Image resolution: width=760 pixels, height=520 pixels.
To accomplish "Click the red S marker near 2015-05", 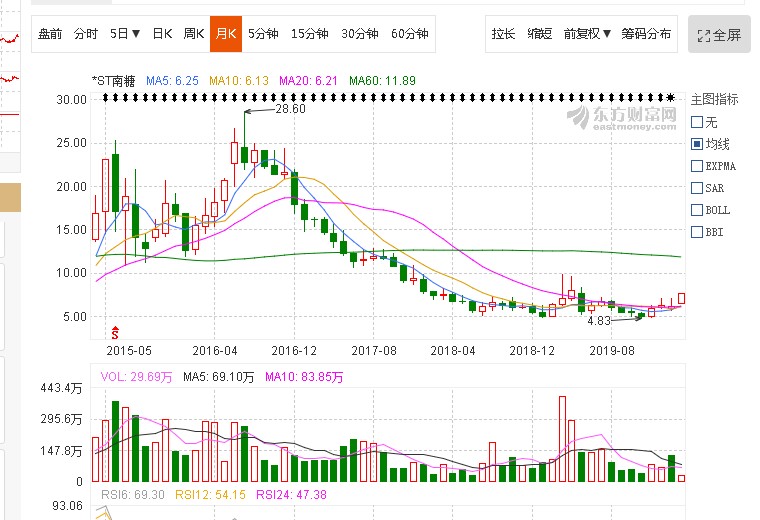I will click(x=115, y=331).
